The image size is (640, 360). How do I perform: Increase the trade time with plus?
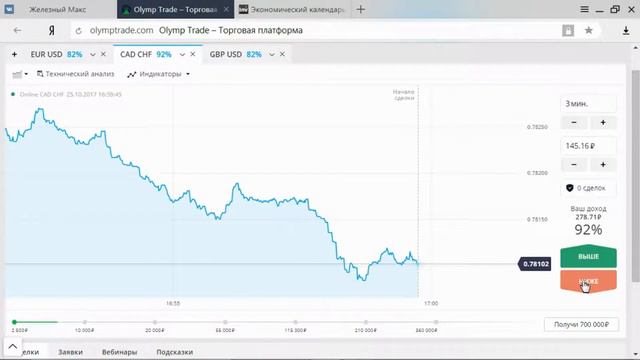point(603,122)
